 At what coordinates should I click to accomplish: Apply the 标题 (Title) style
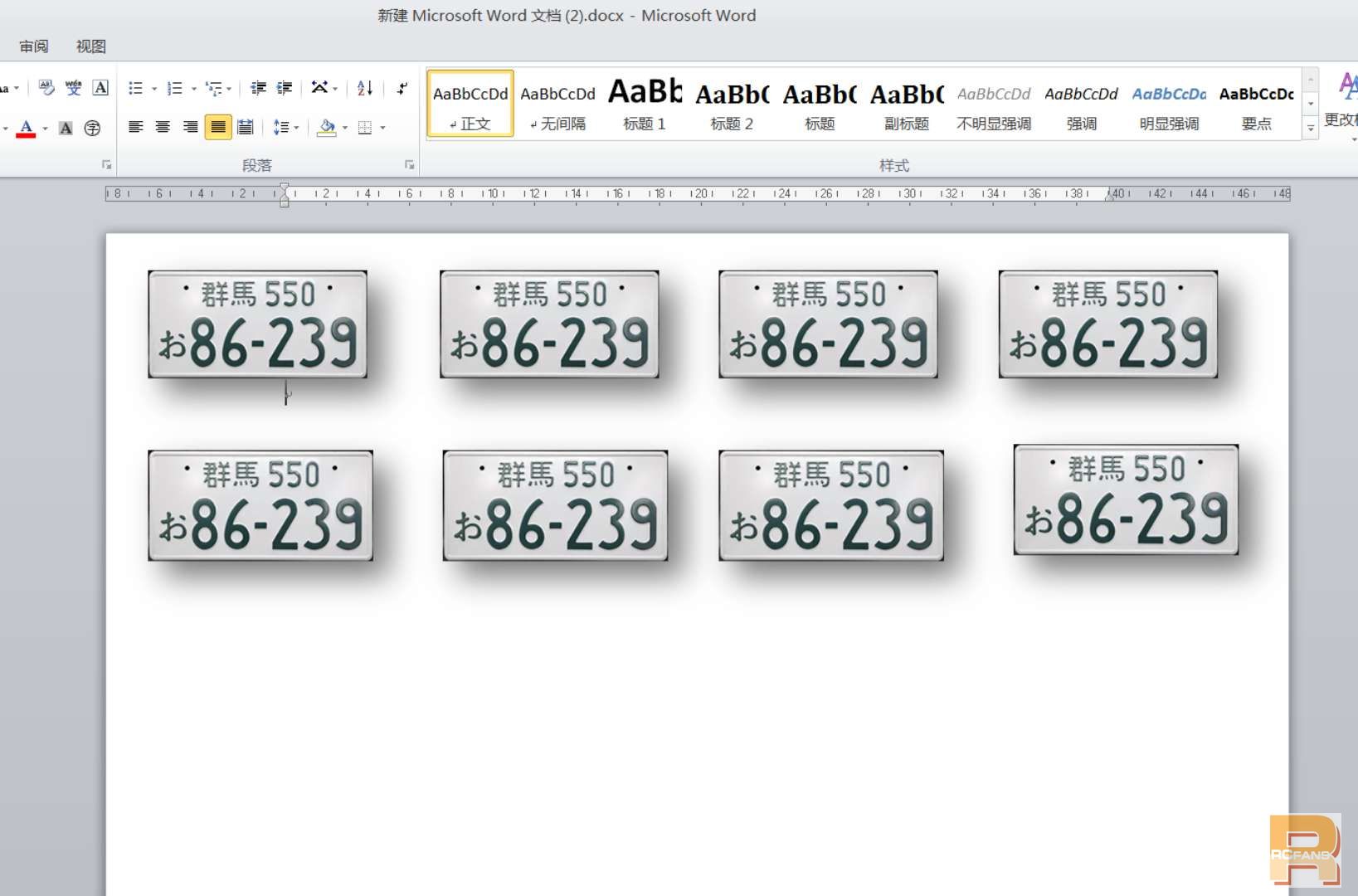coord(820,104)
